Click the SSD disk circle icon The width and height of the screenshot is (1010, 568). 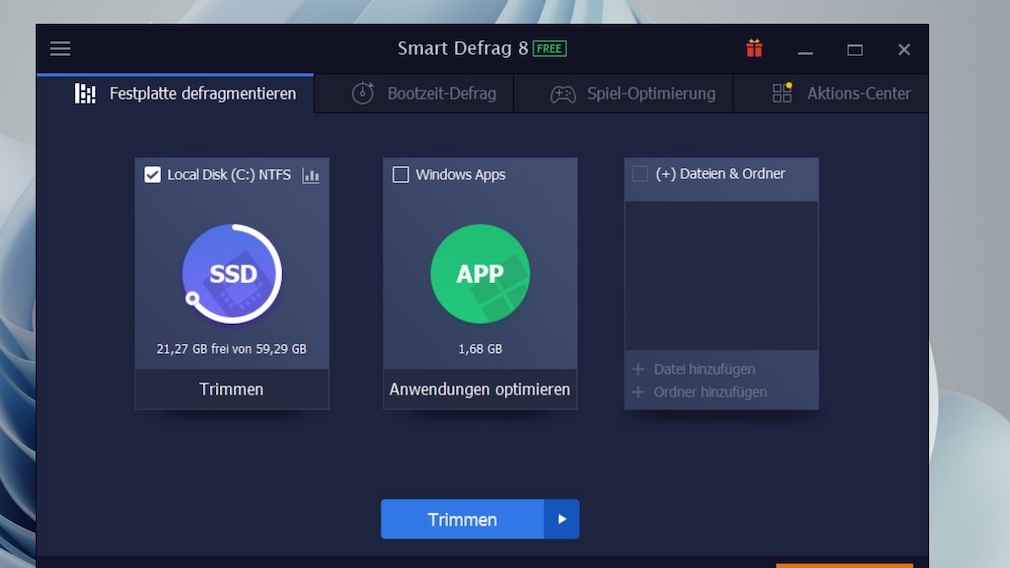pos(232,274)
